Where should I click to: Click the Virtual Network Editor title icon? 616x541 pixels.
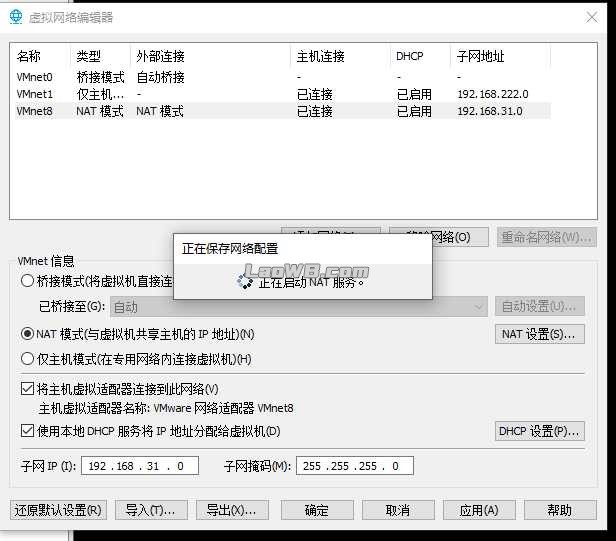15,17
